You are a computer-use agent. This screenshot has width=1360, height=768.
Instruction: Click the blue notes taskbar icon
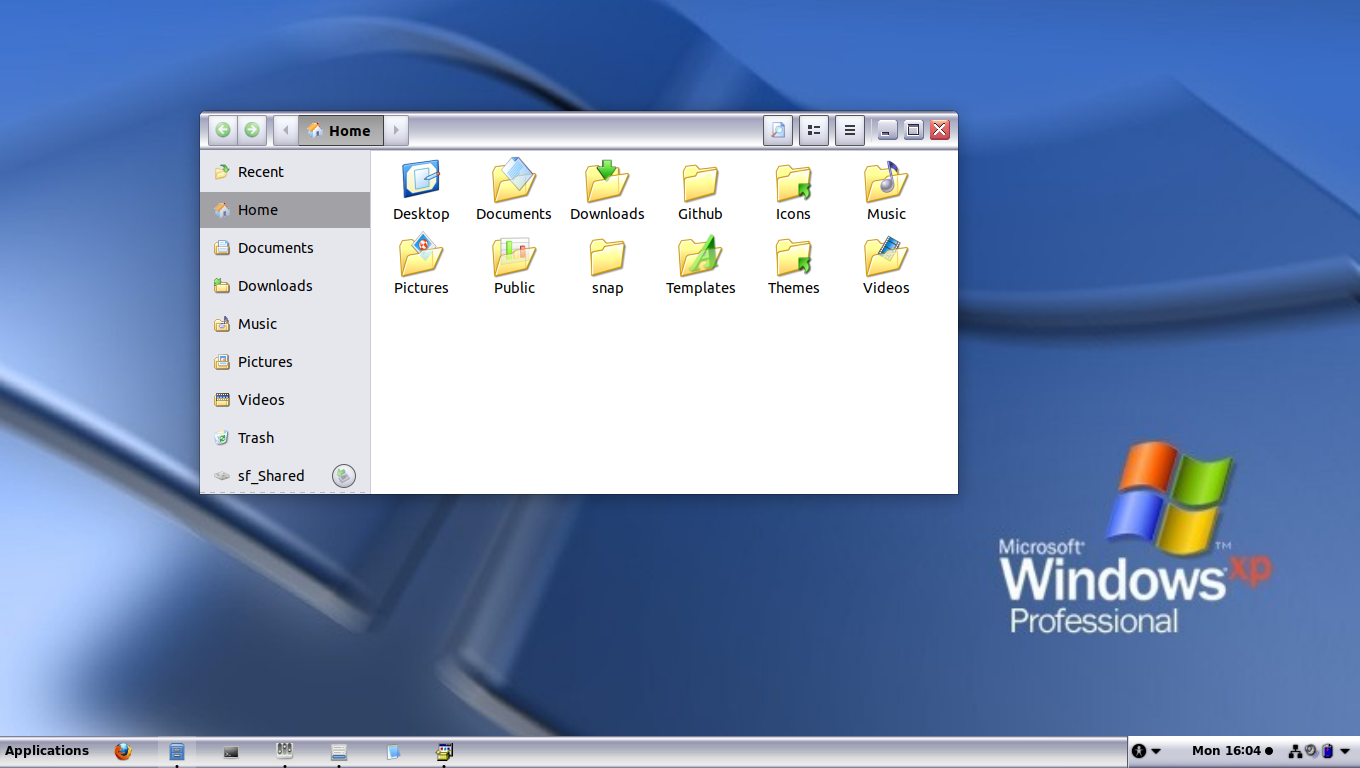coord(393,752)
